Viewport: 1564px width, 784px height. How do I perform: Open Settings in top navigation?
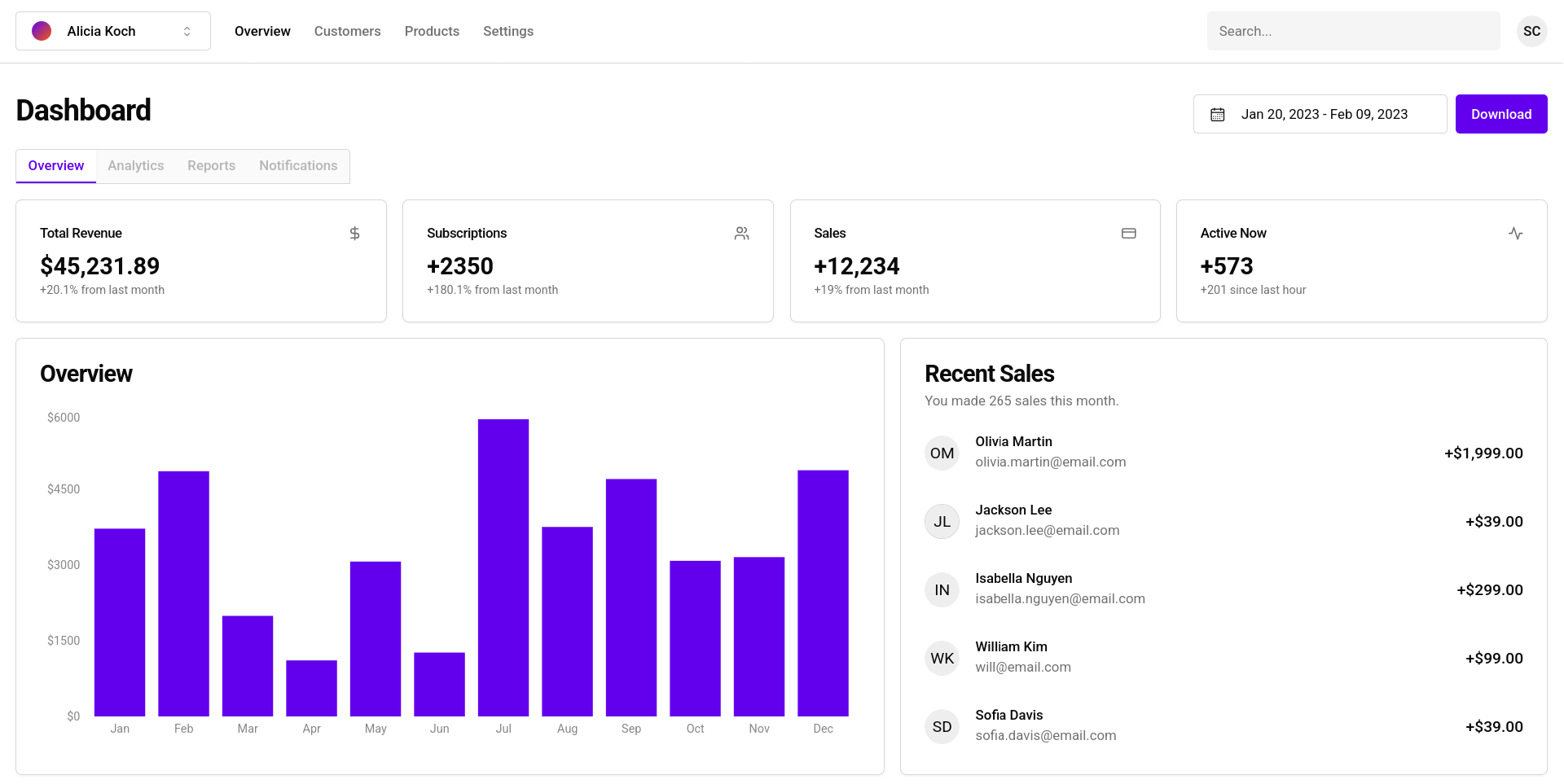pyautogui.click(x=508, y=31)
